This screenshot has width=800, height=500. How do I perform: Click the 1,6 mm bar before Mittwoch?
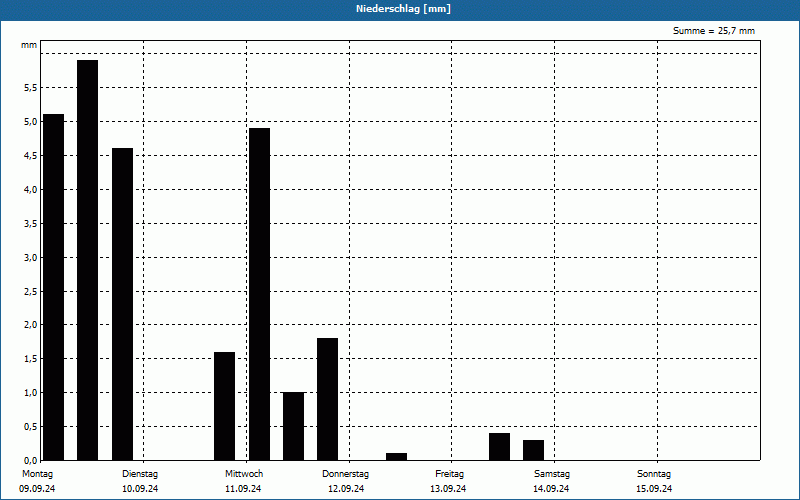[x=224, y=406]
